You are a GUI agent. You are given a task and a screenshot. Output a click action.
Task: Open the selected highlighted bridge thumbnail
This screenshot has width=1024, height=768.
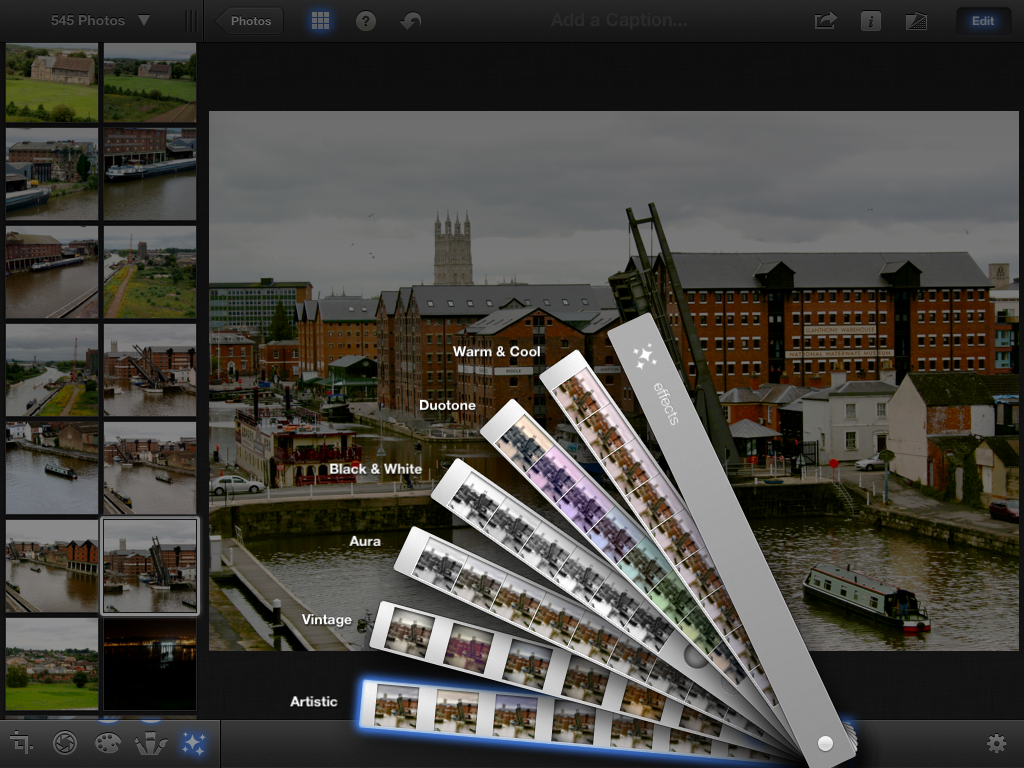(150, 566)
